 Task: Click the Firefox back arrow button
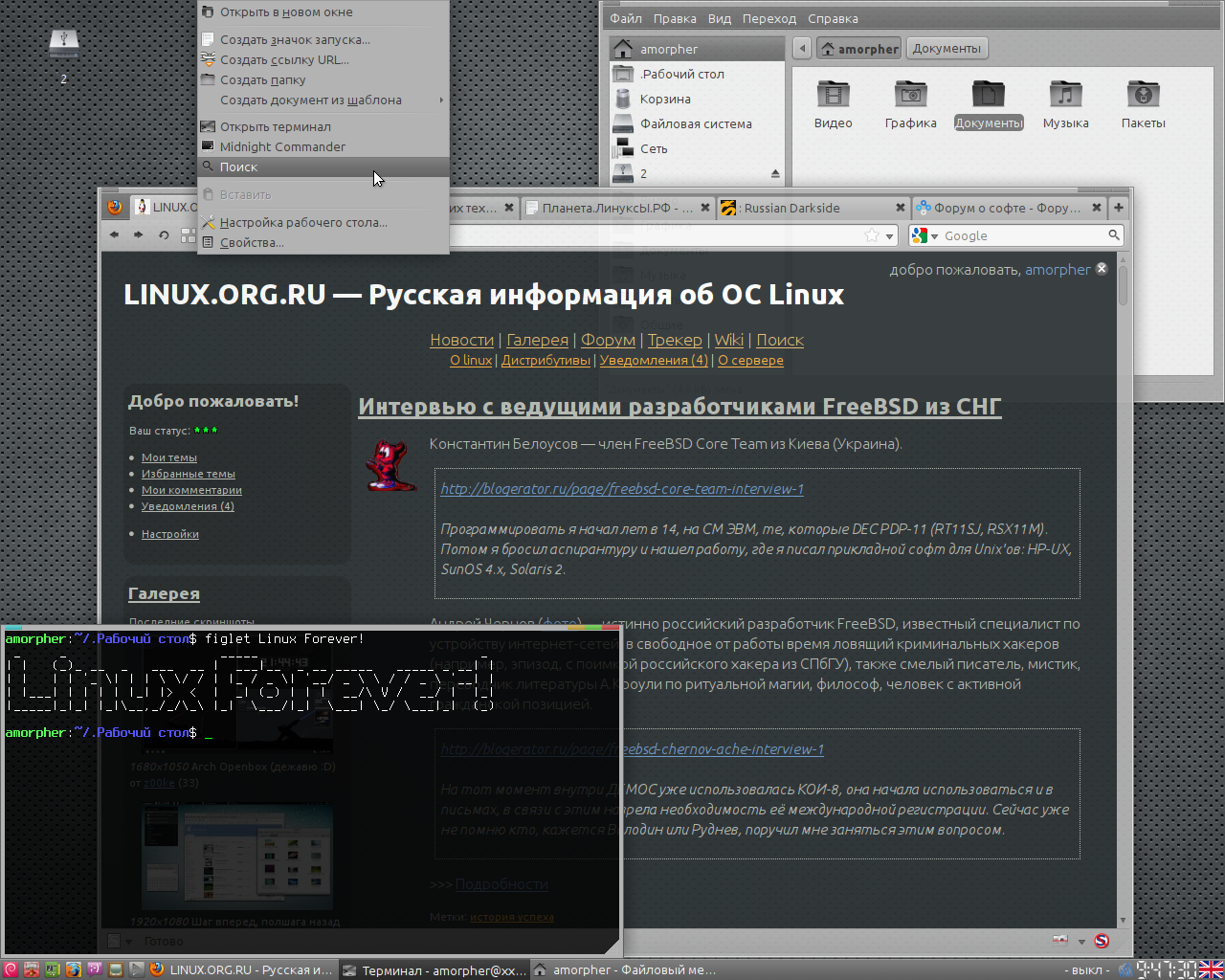tap(115, 234)
